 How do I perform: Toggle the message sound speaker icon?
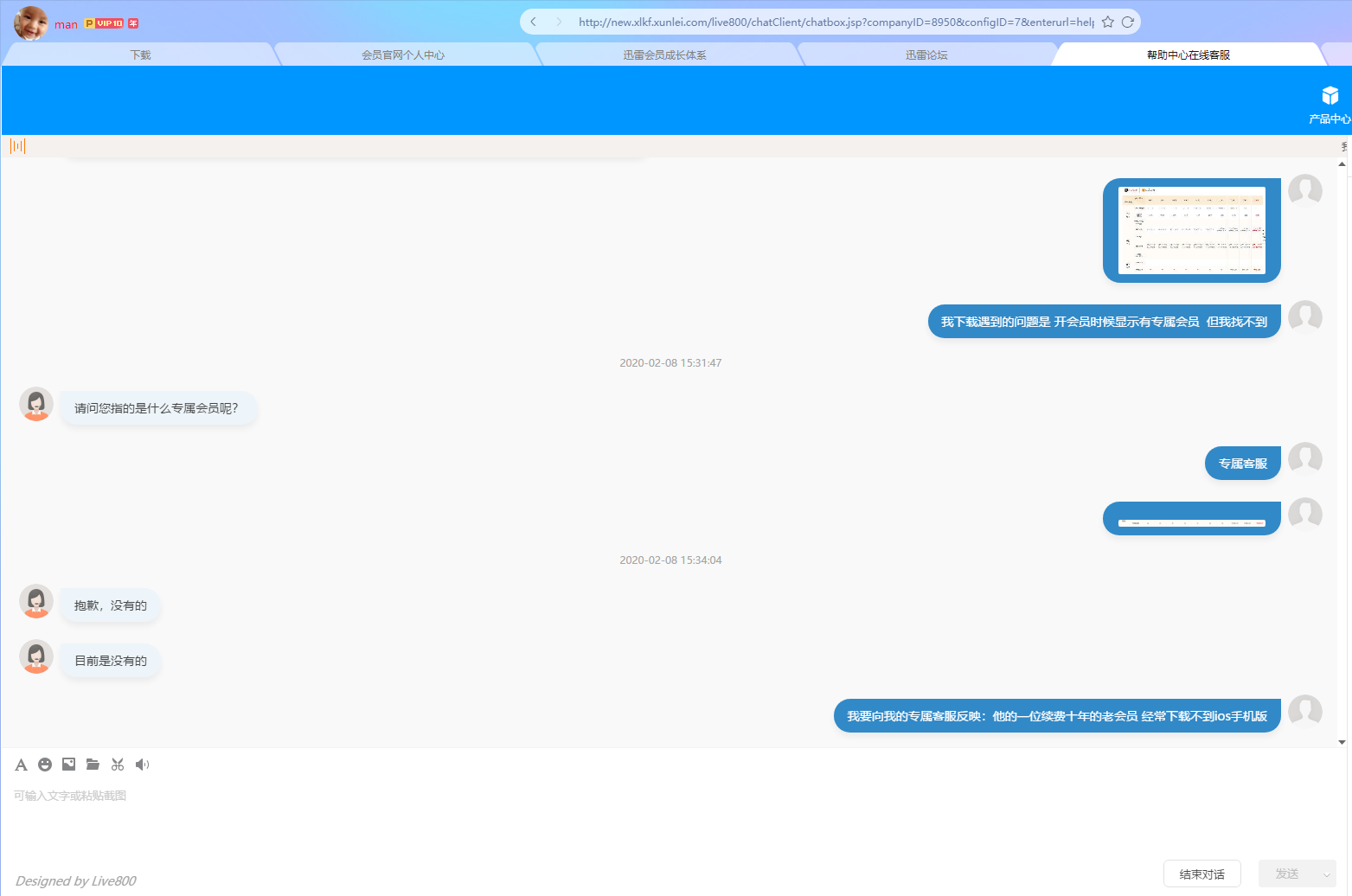[142, 765]
